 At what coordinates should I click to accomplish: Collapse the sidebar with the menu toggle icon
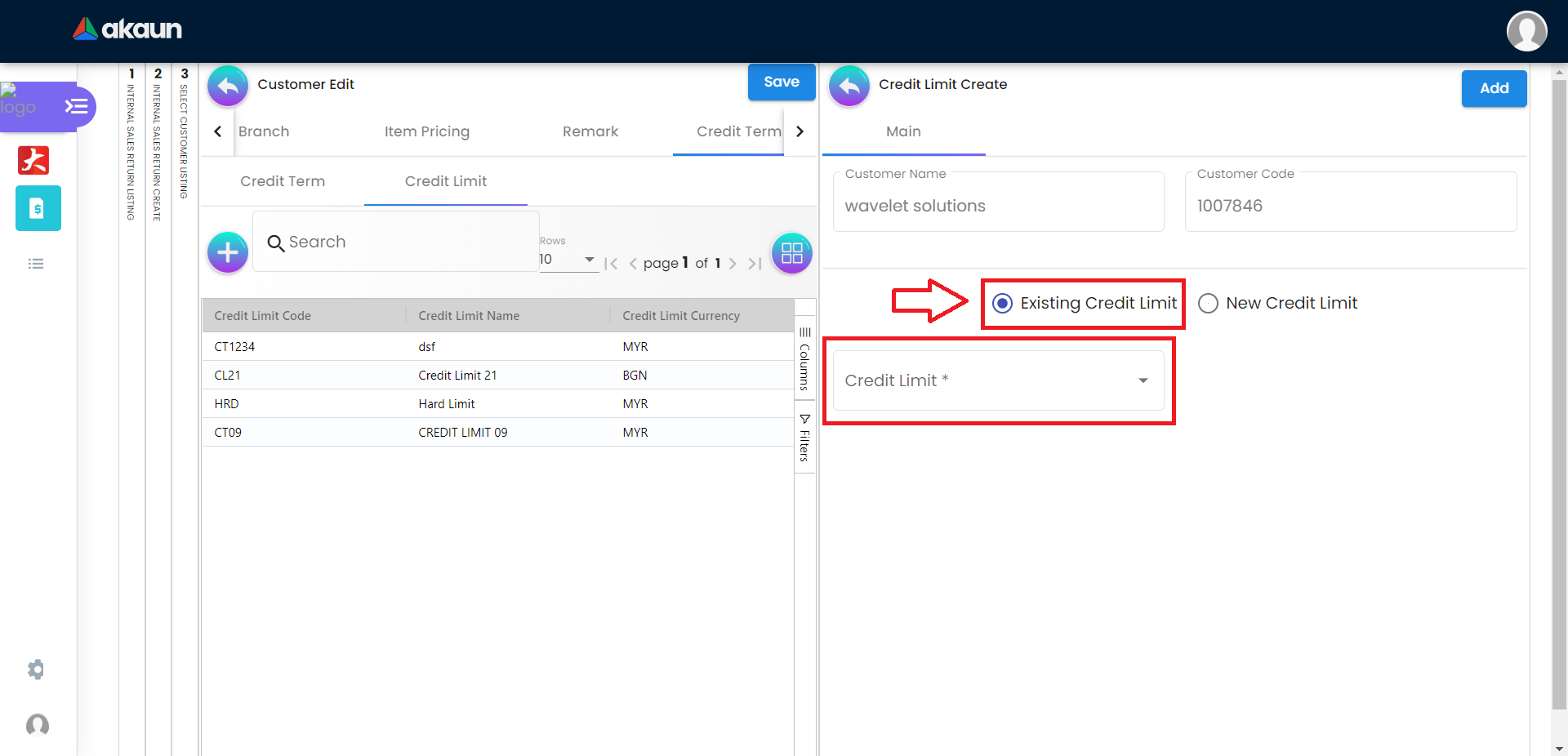click(x=76, y=107)
